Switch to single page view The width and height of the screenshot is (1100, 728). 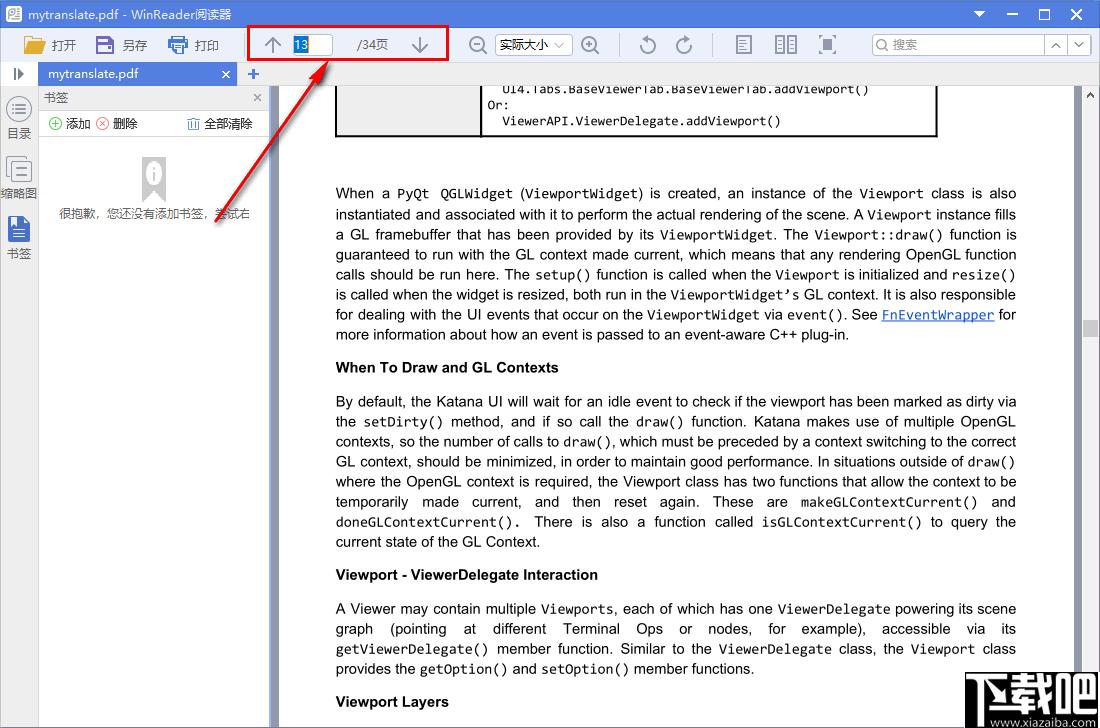tap(744, 45)
